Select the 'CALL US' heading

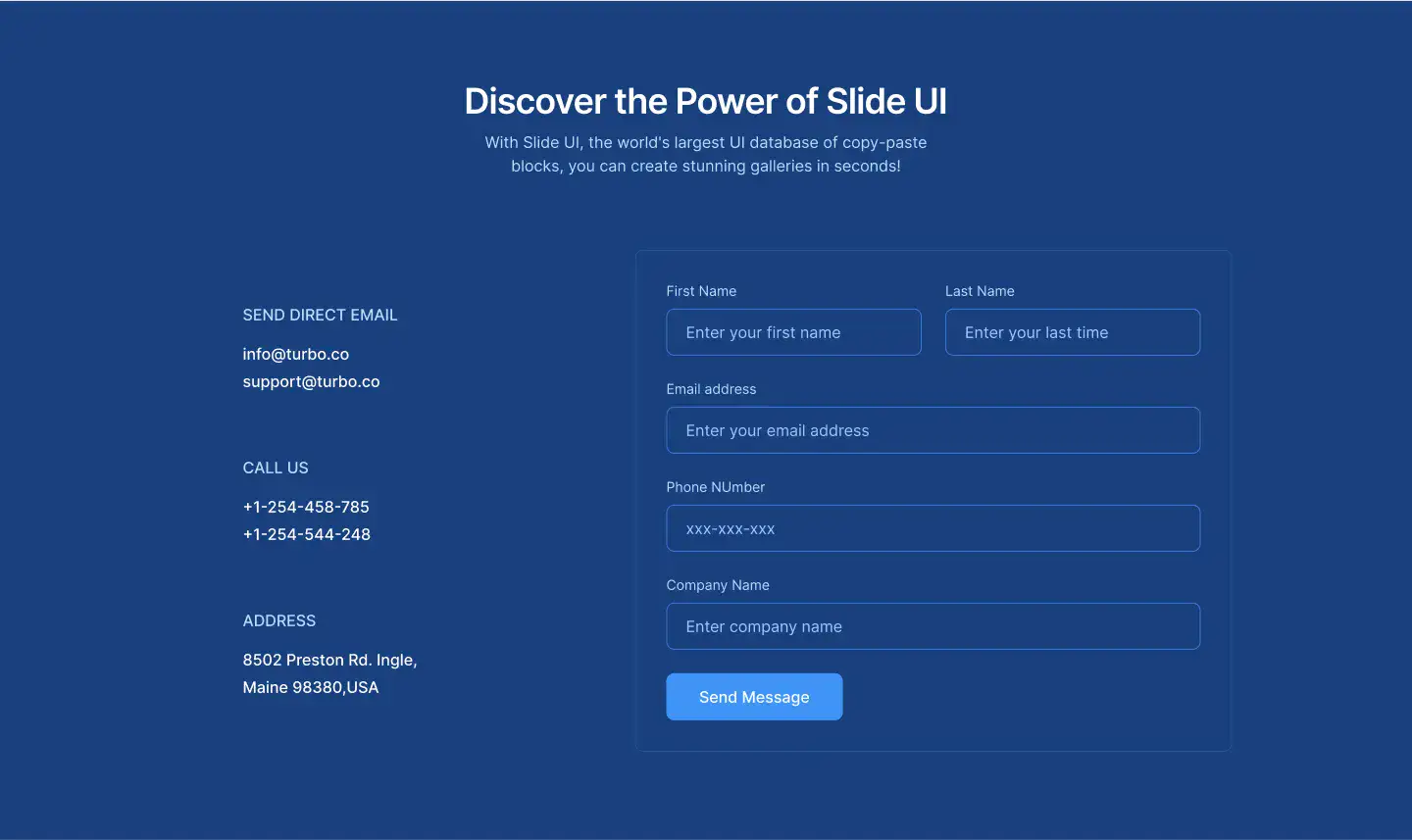click(276, 468)
